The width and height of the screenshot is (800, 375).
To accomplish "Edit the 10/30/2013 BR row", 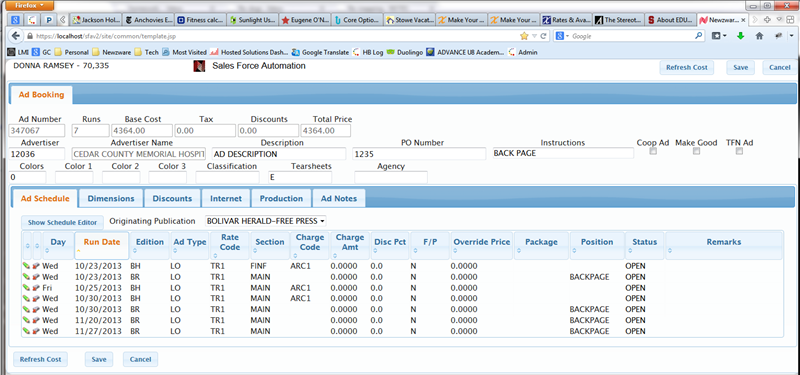I will [x=26, y=309].
